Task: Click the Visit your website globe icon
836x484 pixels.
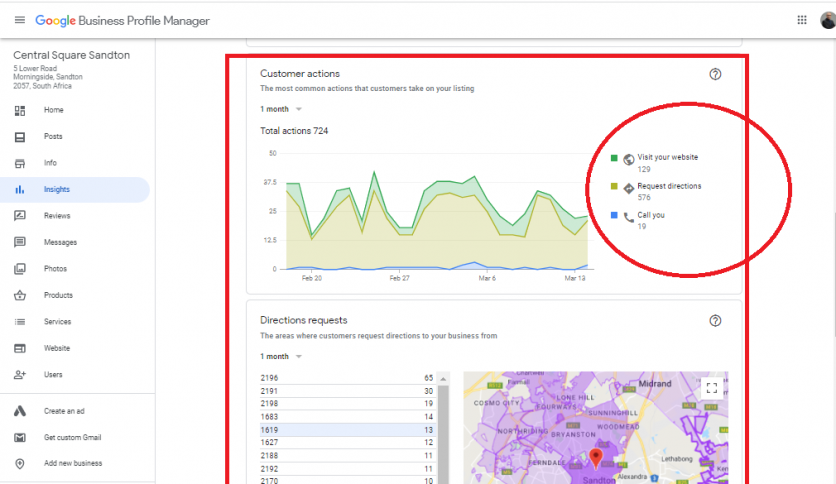Action: click(629, 159)
